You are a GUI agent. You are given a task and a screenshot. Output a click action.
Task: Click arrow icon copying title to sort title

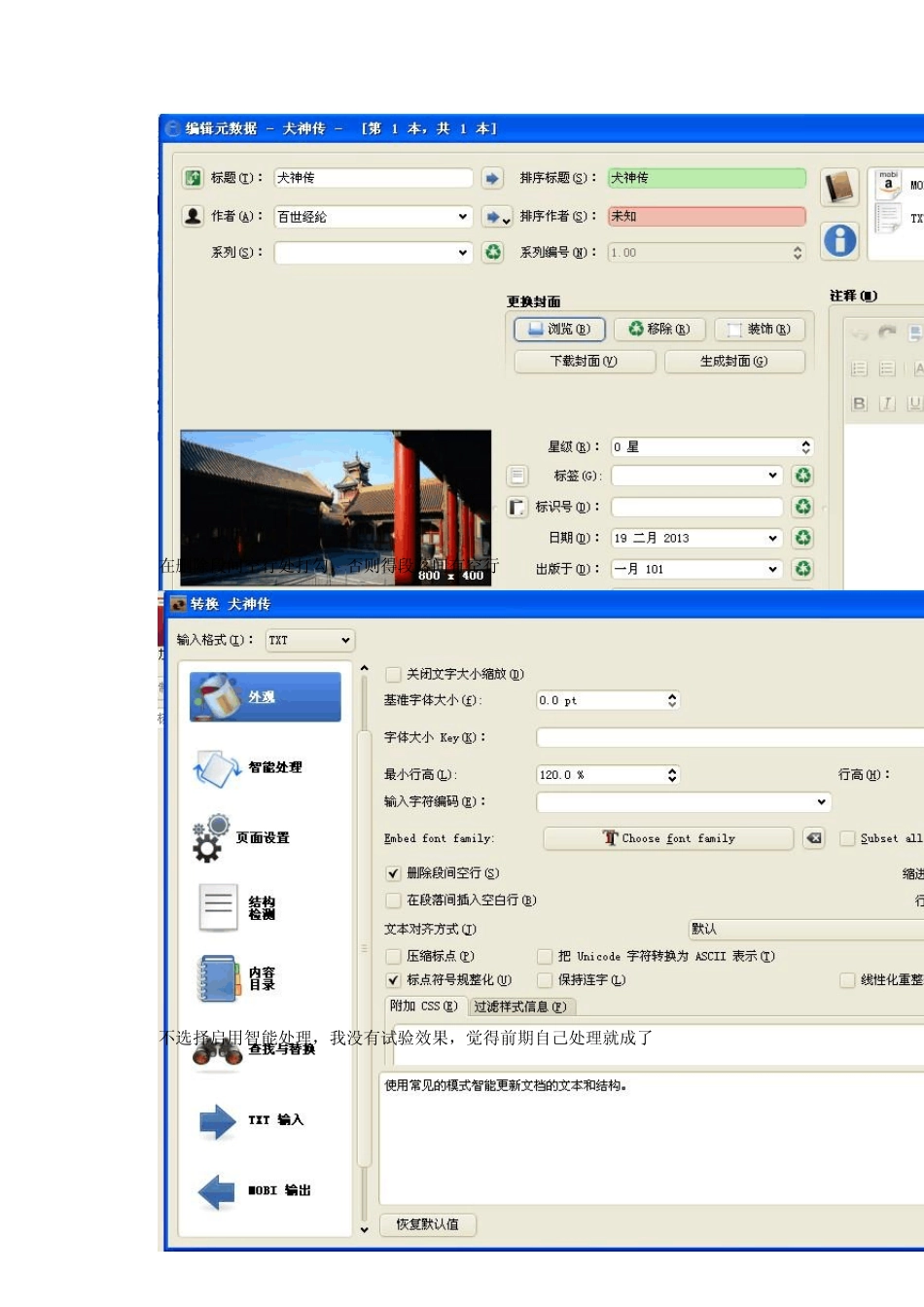pyautogui.click(x=492, y=178)
